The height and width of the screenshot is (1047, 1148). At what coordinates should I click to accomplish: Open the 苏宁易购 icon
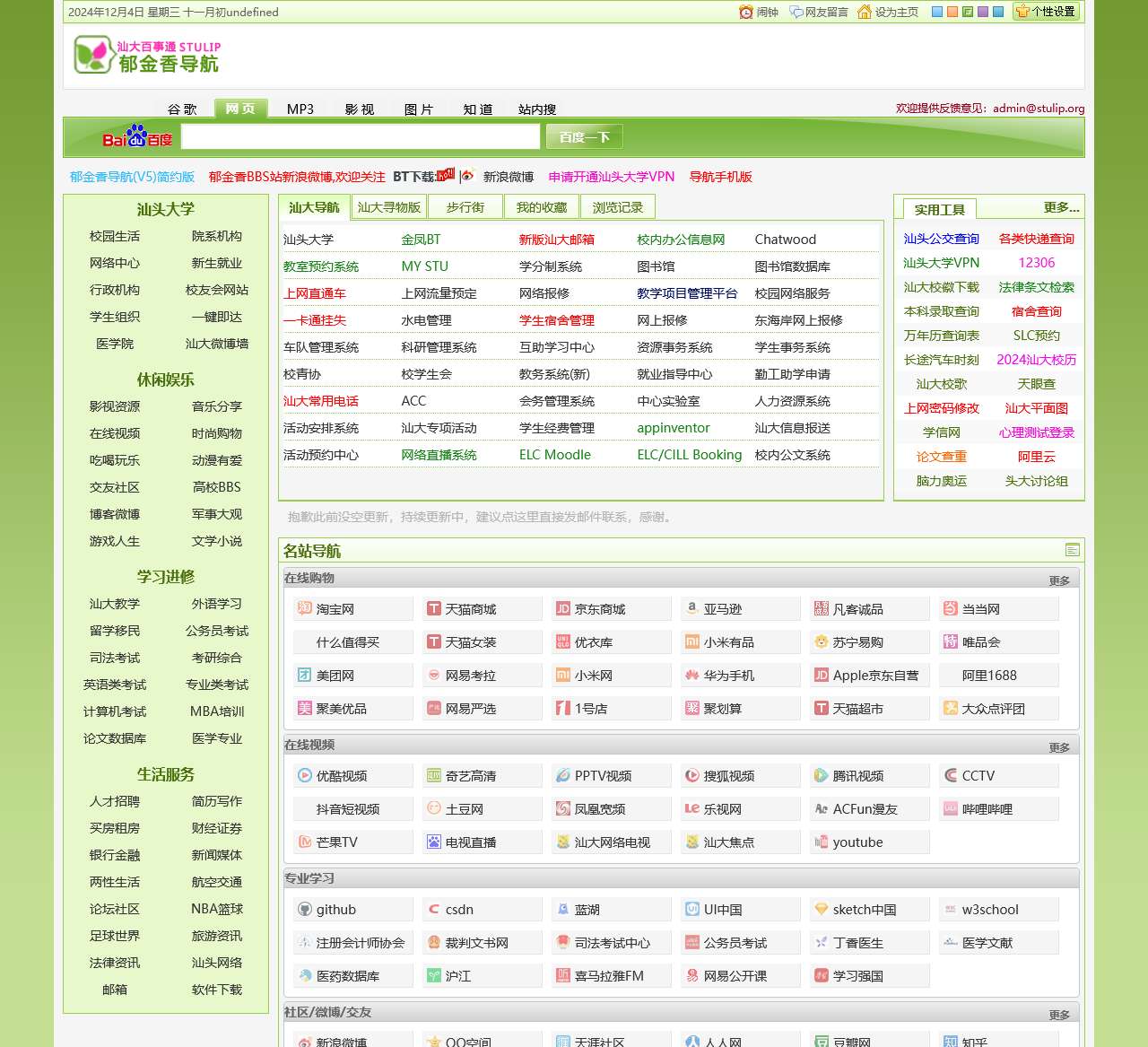pyautogui.click(x=822, y=641)
